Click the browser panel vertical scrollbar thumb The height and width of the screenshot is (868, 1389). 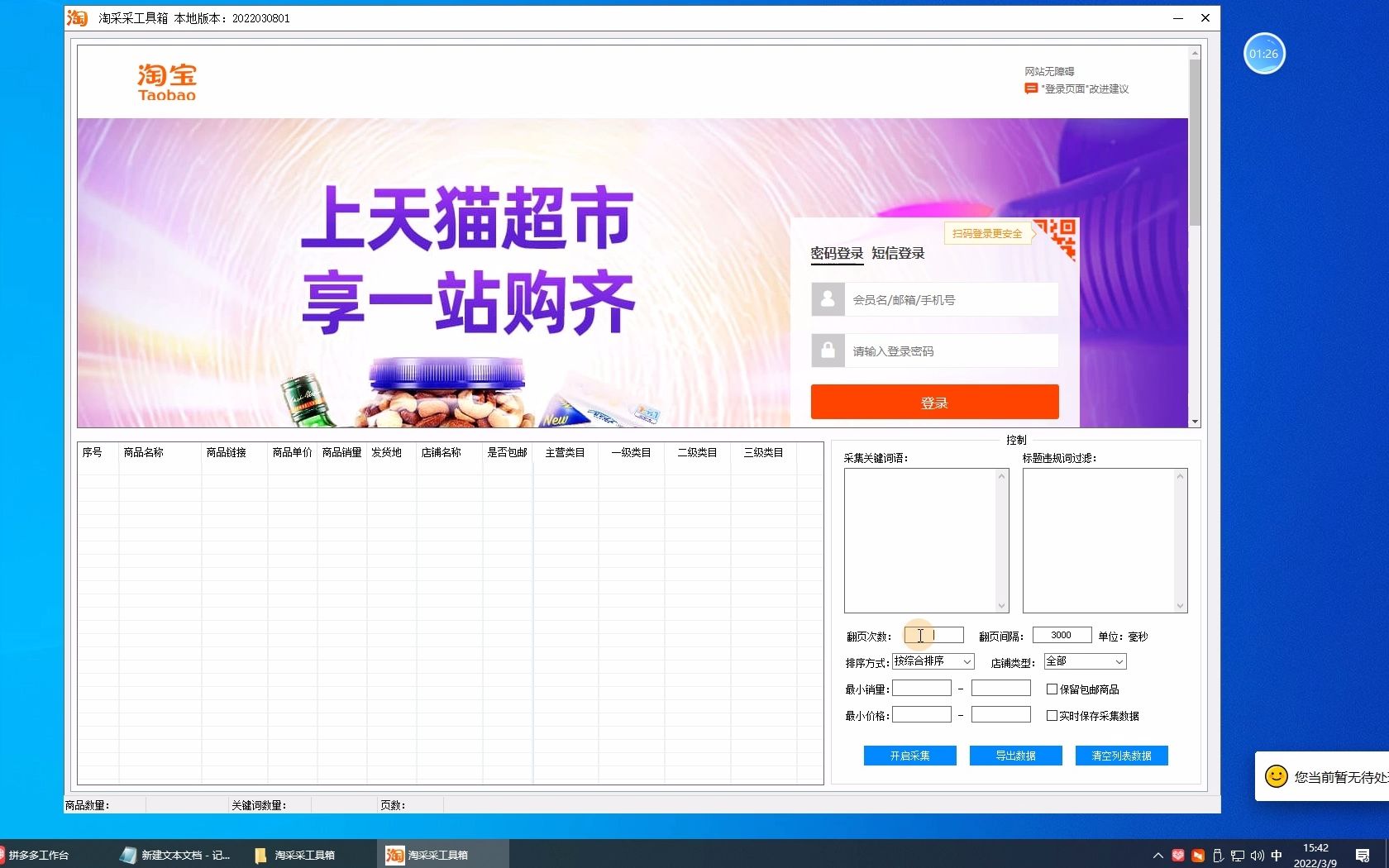(1195, 142)
